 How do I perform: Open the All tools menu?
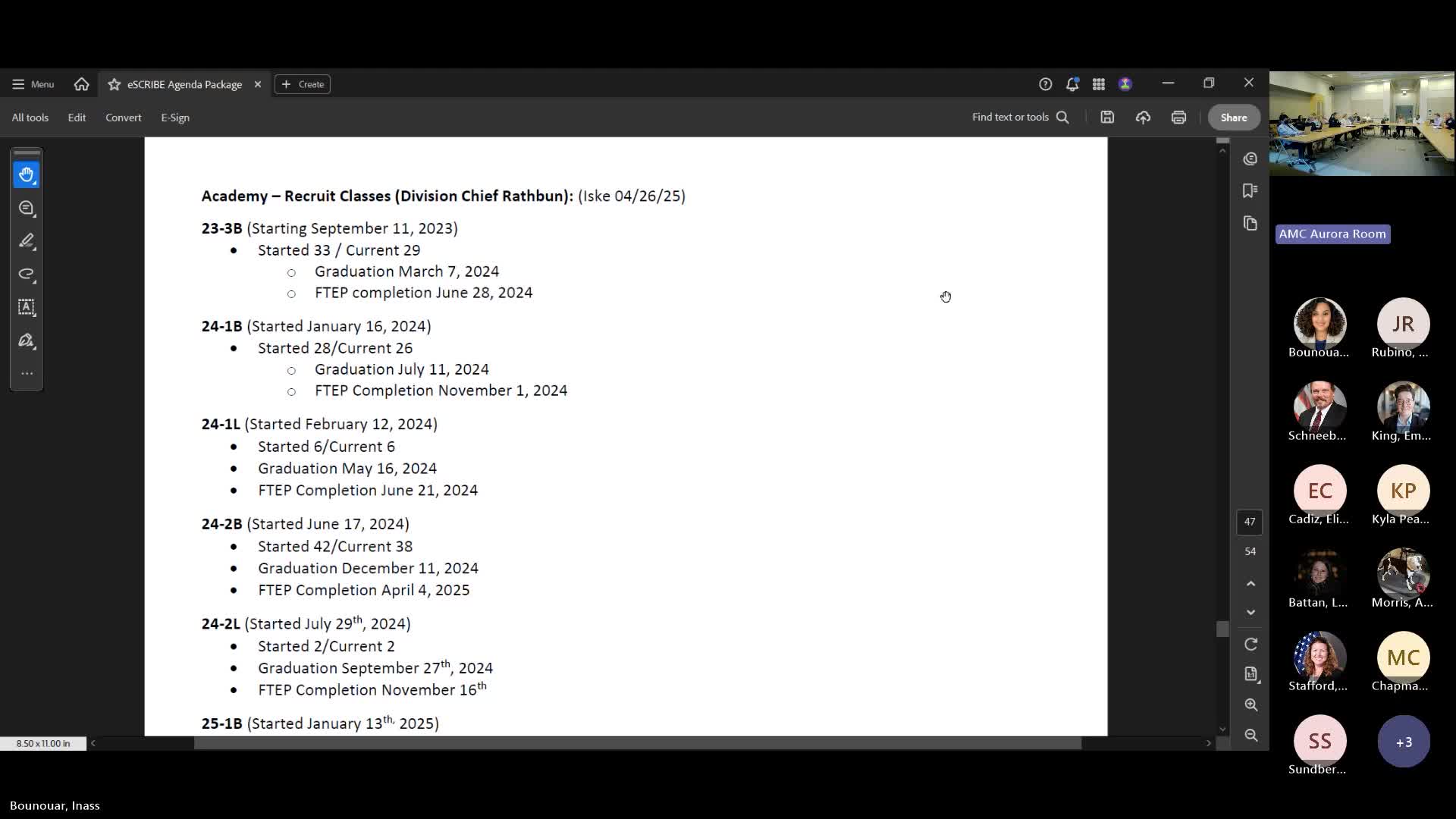30,118
